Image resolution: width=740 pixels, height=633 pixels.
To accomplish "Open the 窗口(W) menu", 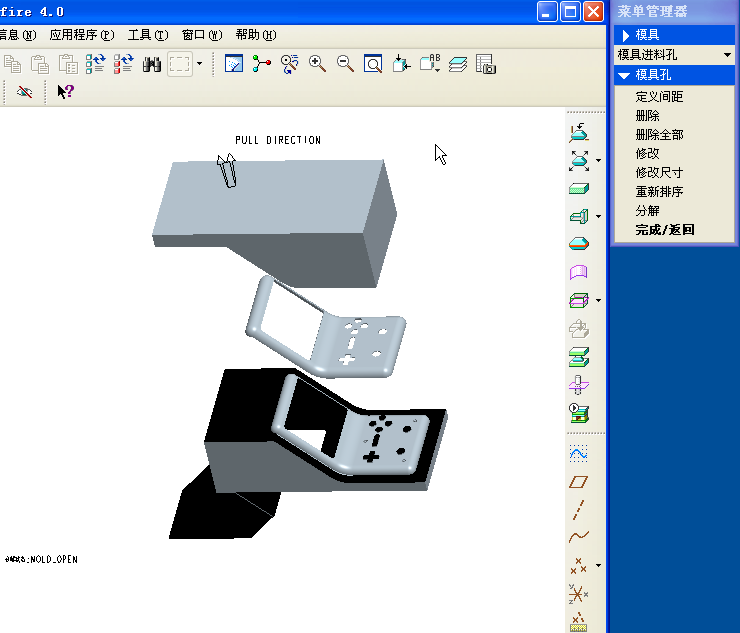I will pos(201,34).
